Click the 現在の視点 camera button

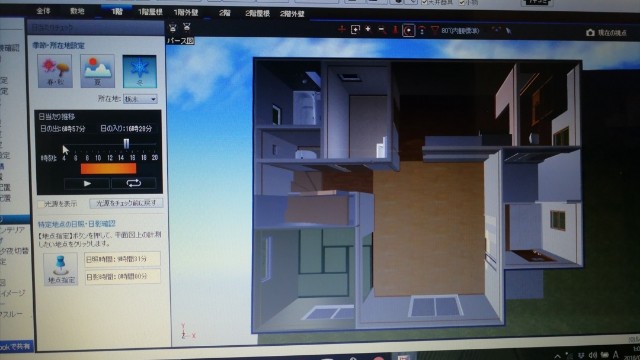(606, 33)
